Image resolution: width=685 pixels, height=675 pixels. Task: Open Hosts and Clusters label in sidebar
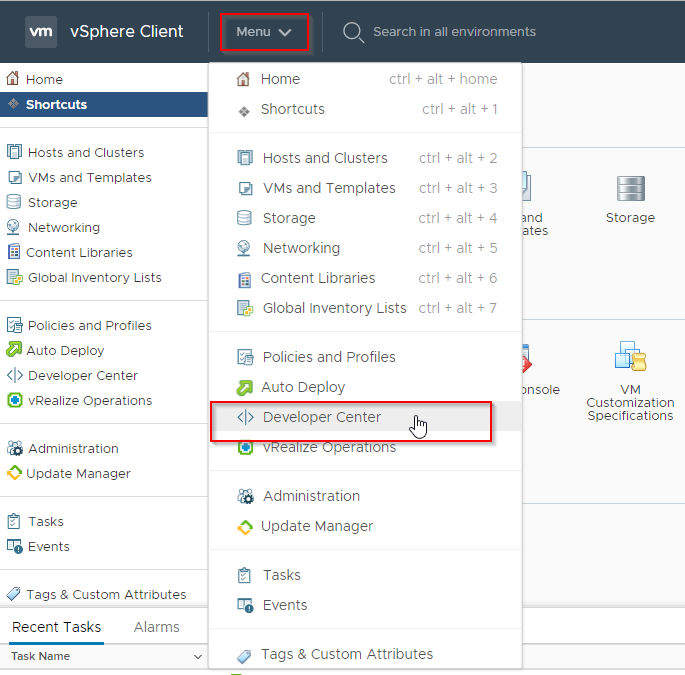point(86,152)
